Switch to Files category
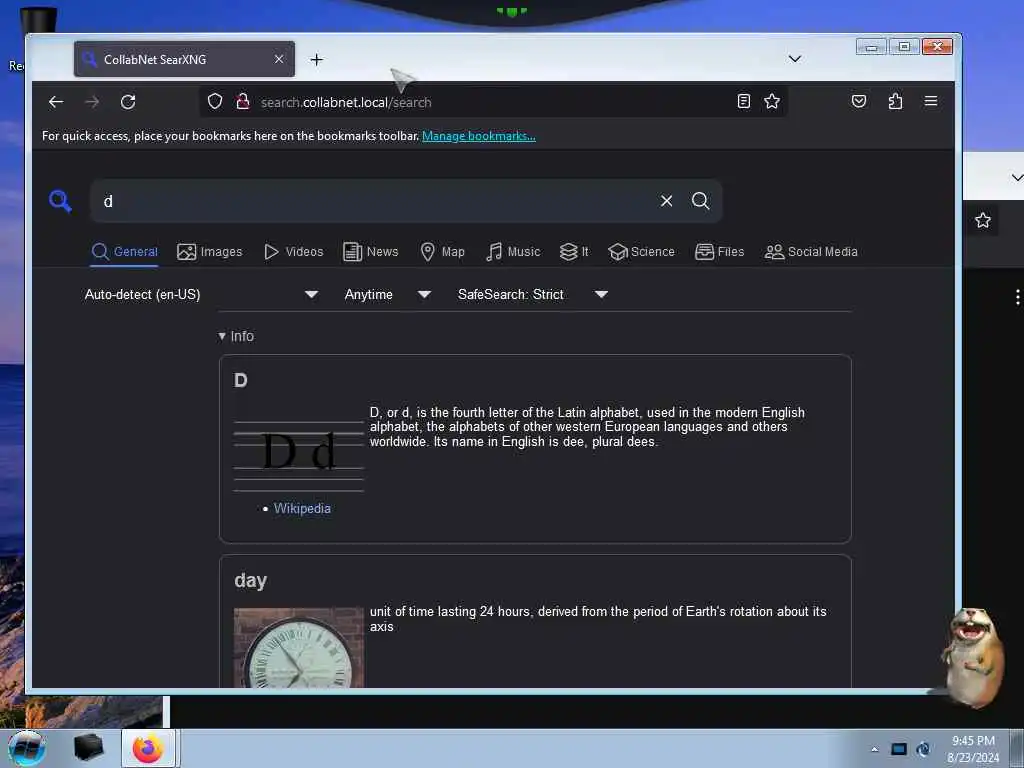This screenshot has height=768, width=1024. tap(720, 252)
